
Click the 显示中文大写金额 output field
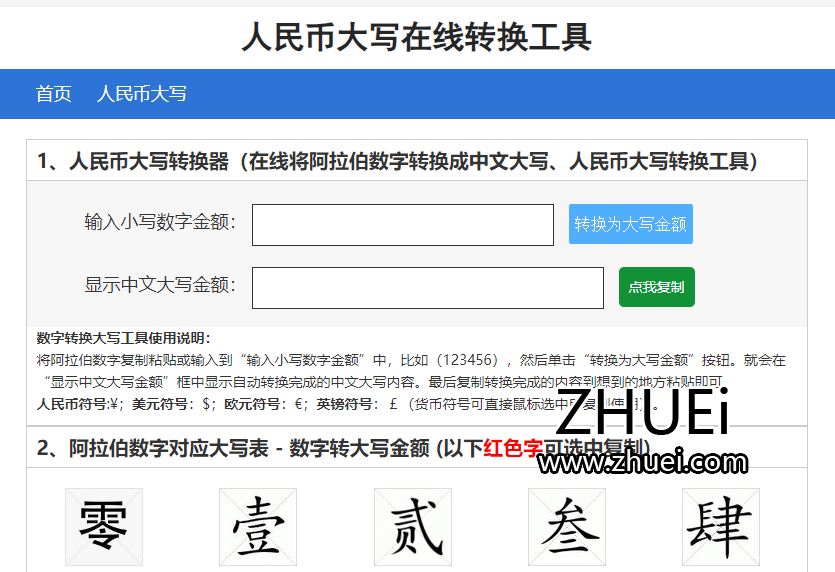[x=427, y=288]
